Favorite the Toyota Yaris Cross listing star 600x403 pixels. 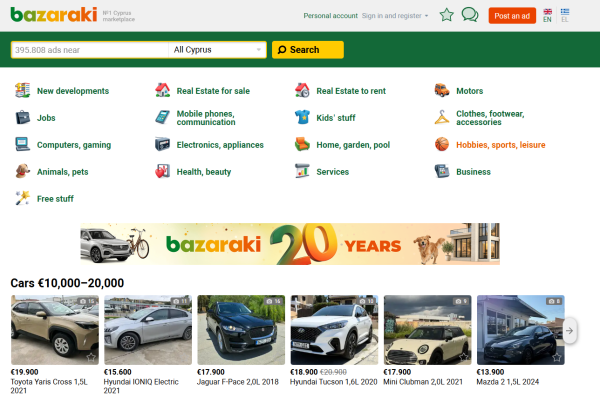[x=91, y=357]
